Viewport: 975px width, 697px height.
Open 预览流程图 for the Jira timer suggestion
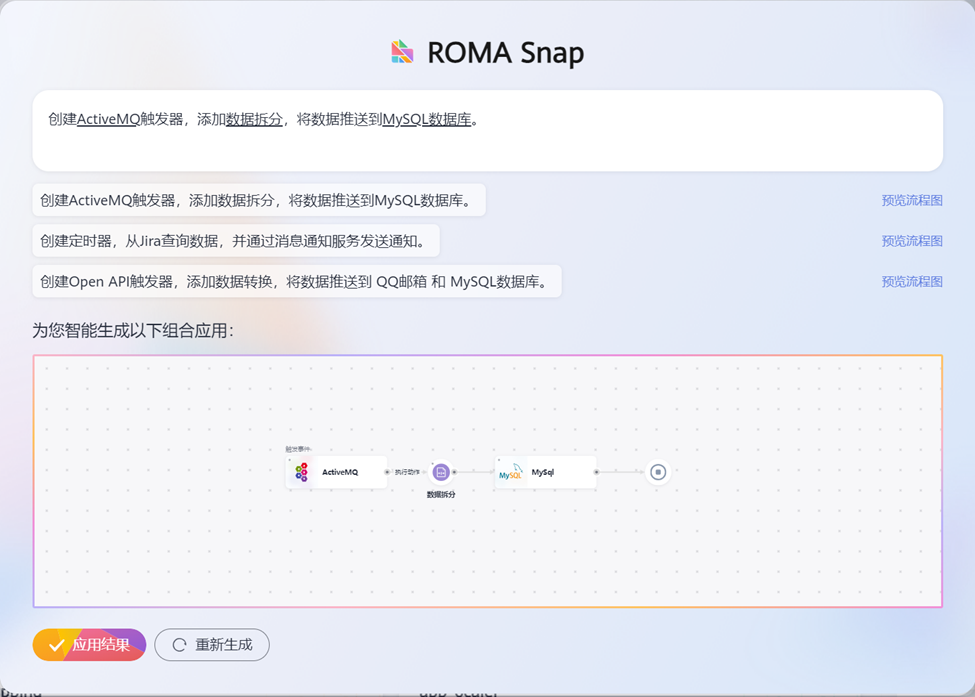point(912,241)
